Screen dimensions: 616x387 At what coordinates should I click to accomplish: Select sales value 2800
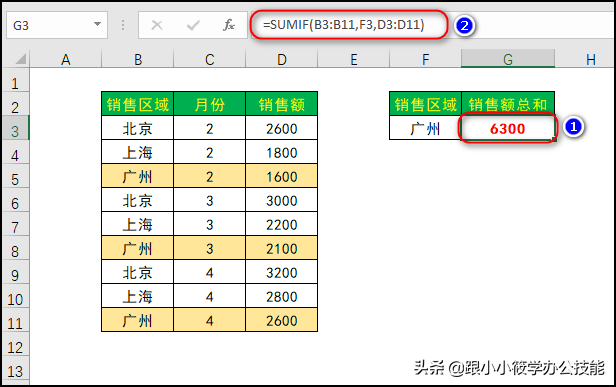[x=281, y=296]
